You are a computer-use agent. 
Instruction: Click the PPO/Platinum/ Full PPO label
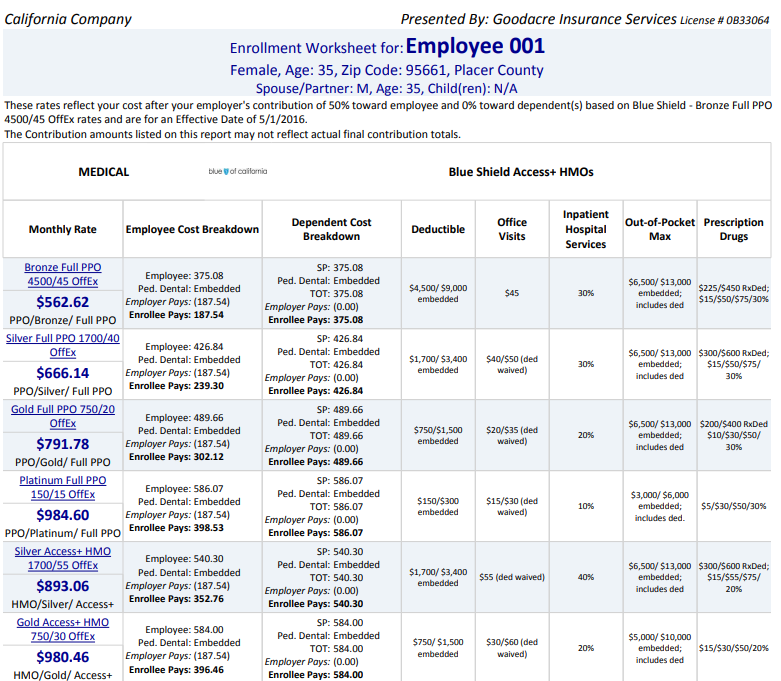(63, 533)
